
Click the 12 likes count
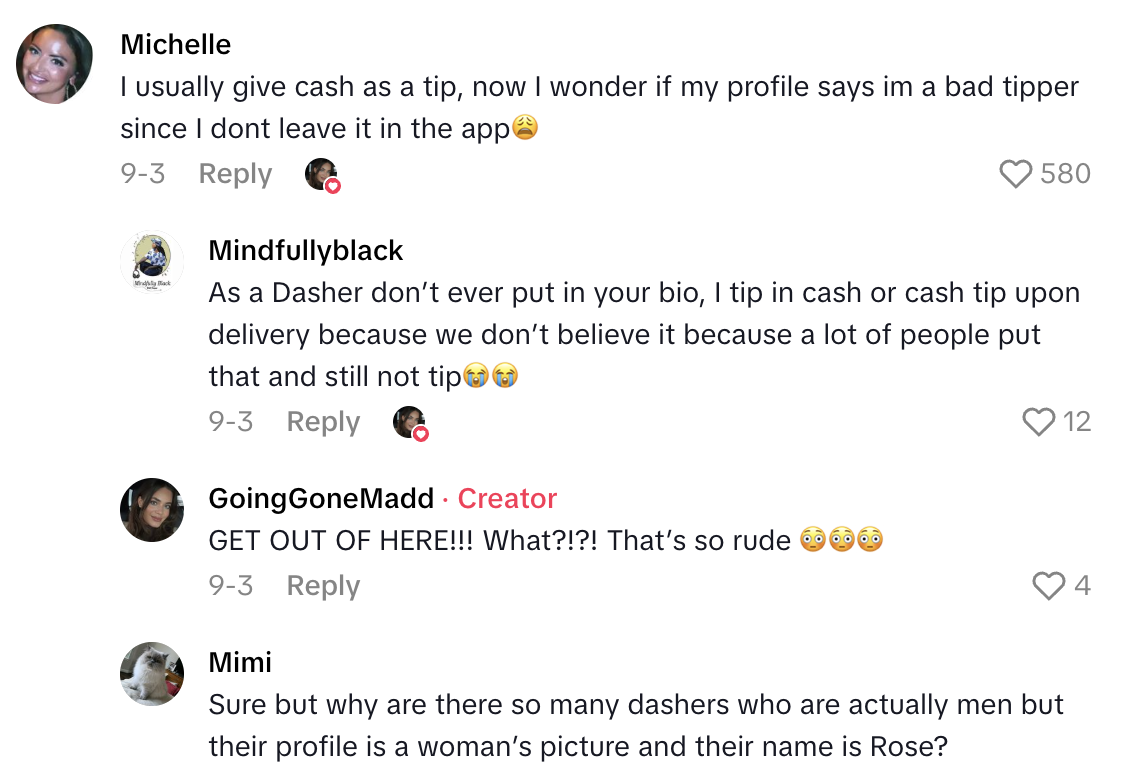[x=1076, y=422]
